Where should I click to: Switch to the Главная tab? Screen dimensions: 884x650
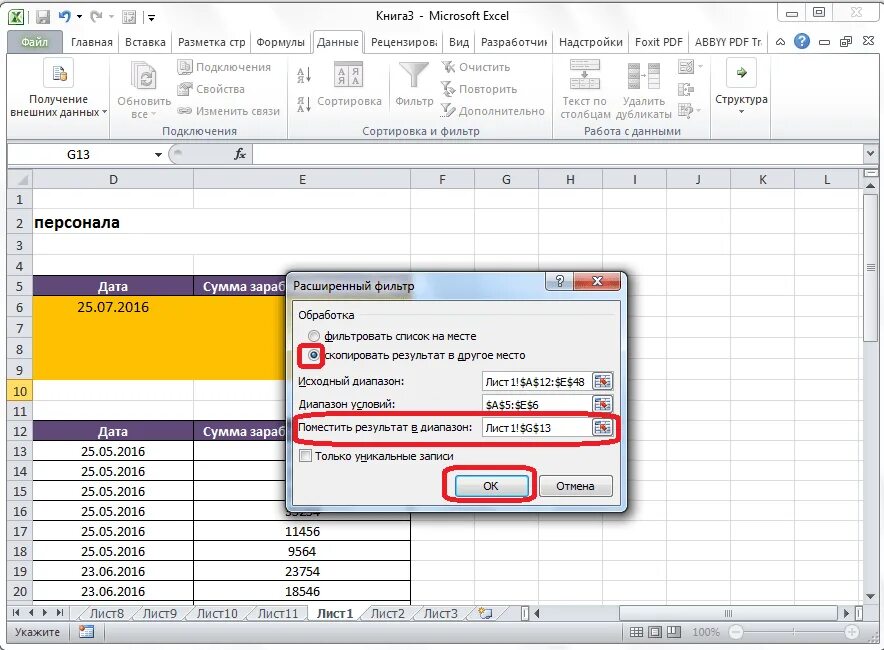coord(91,42)
